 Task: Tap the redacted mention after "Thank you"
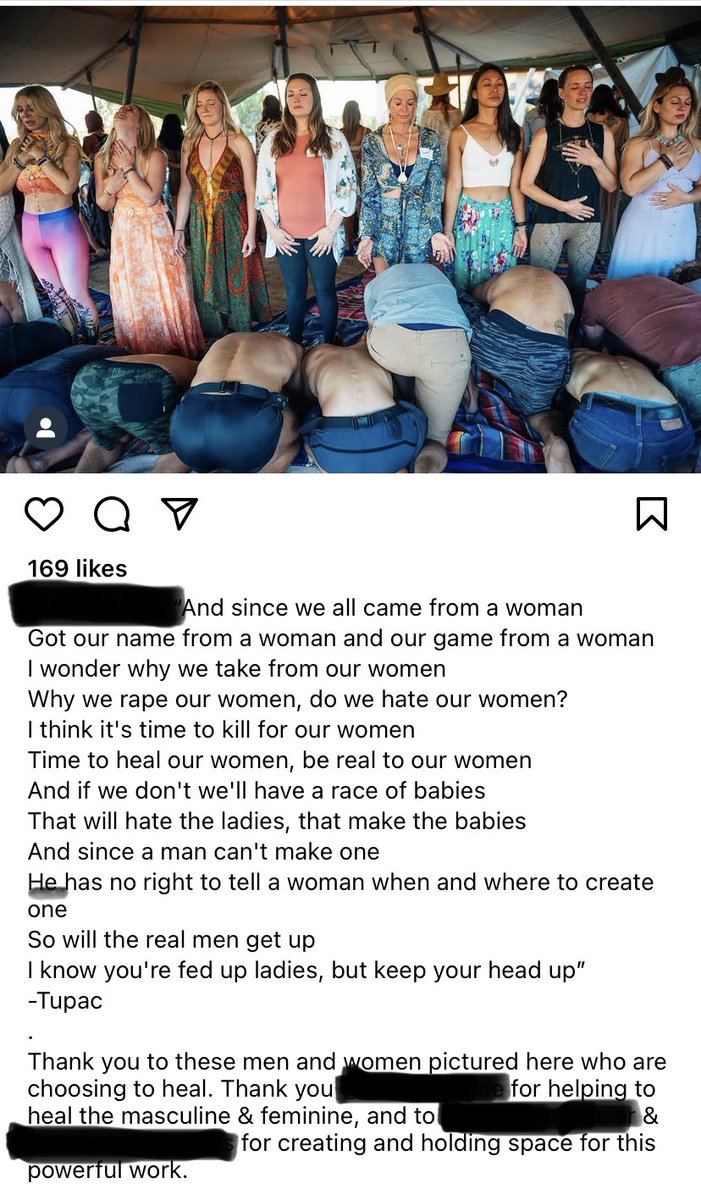point(426,1088)
